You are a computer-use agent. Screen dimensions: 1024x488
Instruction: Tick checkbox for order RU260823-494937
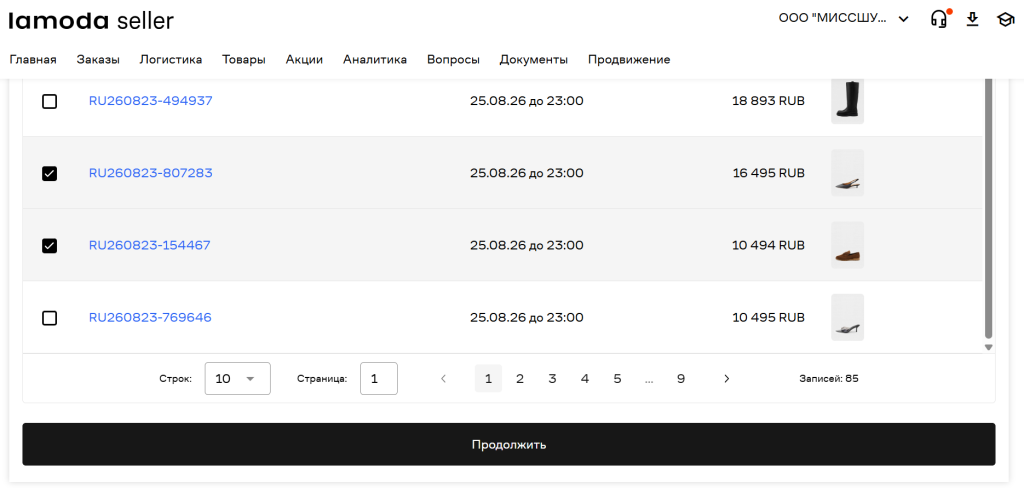(x=50, y=101)
